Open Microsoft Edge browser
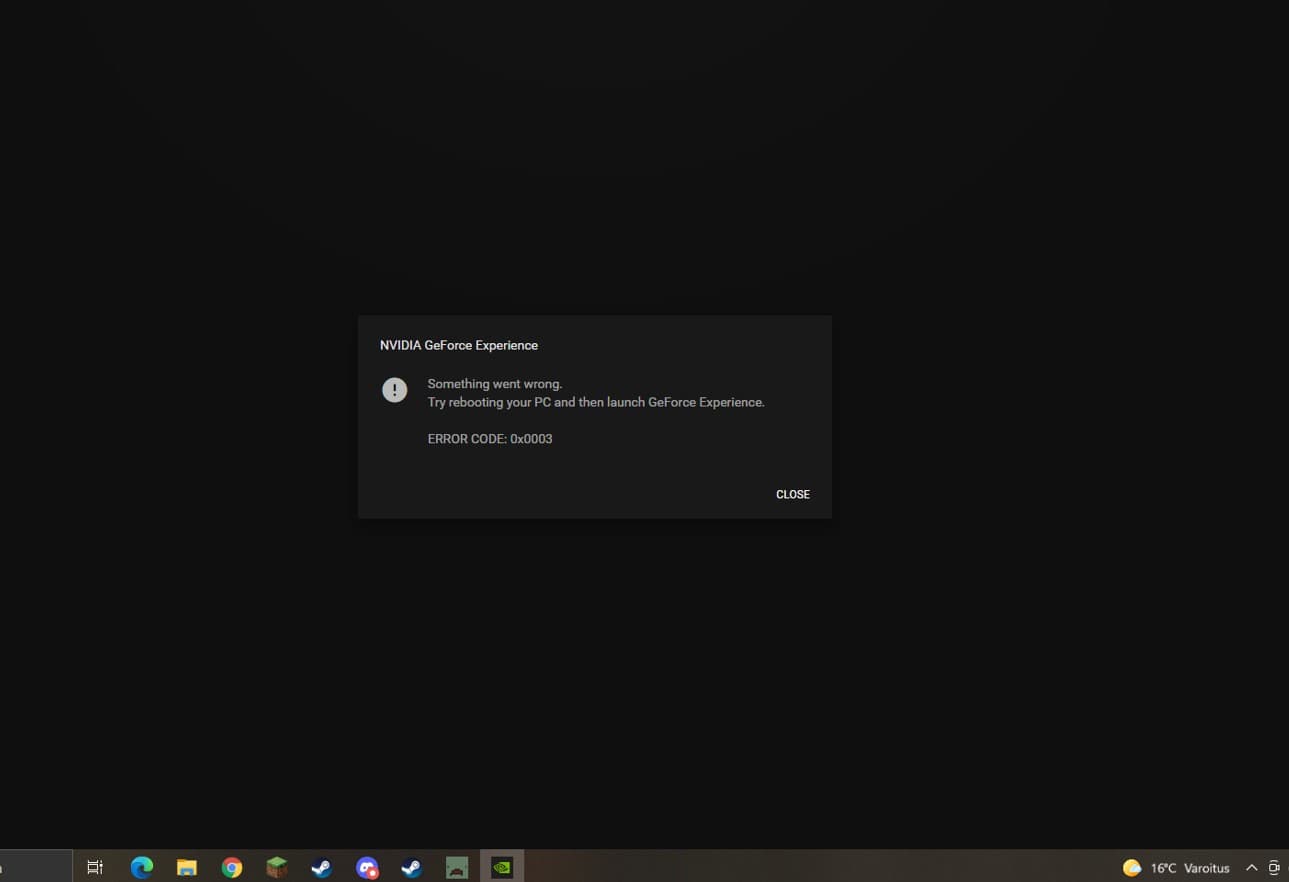 (140, 867)
